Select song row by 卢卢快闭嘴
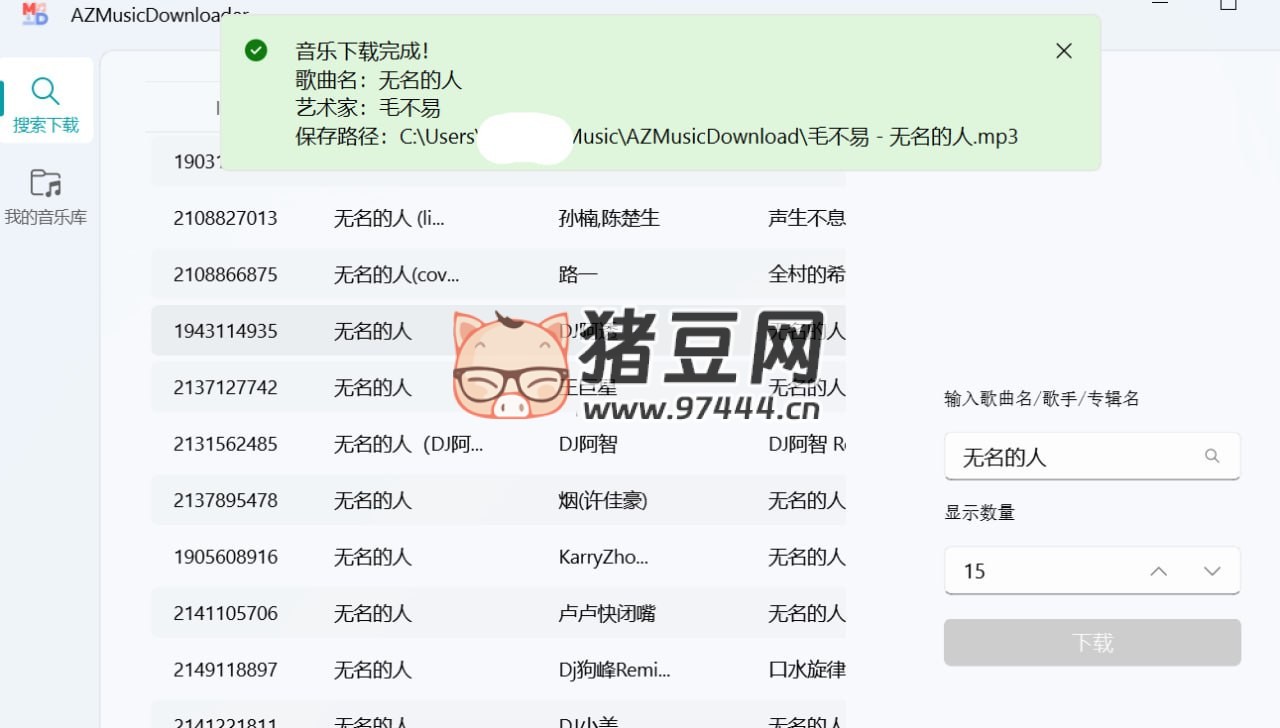This screenshot has width=1280, height=728. click(x=498, y=613)
